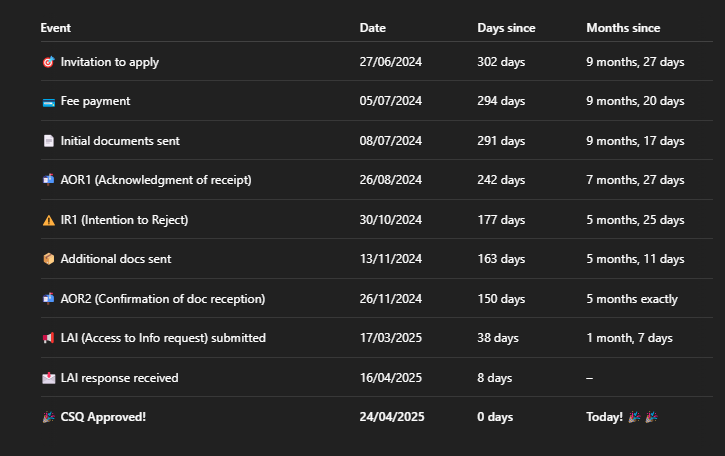Click the mailbox icon next to AOR1
Viewport: 725px width, 456px height.
point(49,180)
